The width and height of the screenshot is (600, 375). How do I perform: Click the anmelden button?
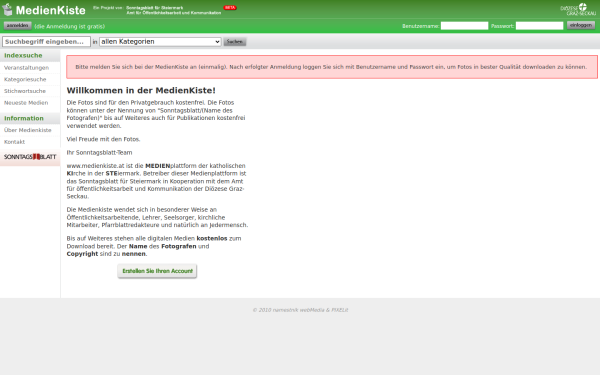(18, 26)
